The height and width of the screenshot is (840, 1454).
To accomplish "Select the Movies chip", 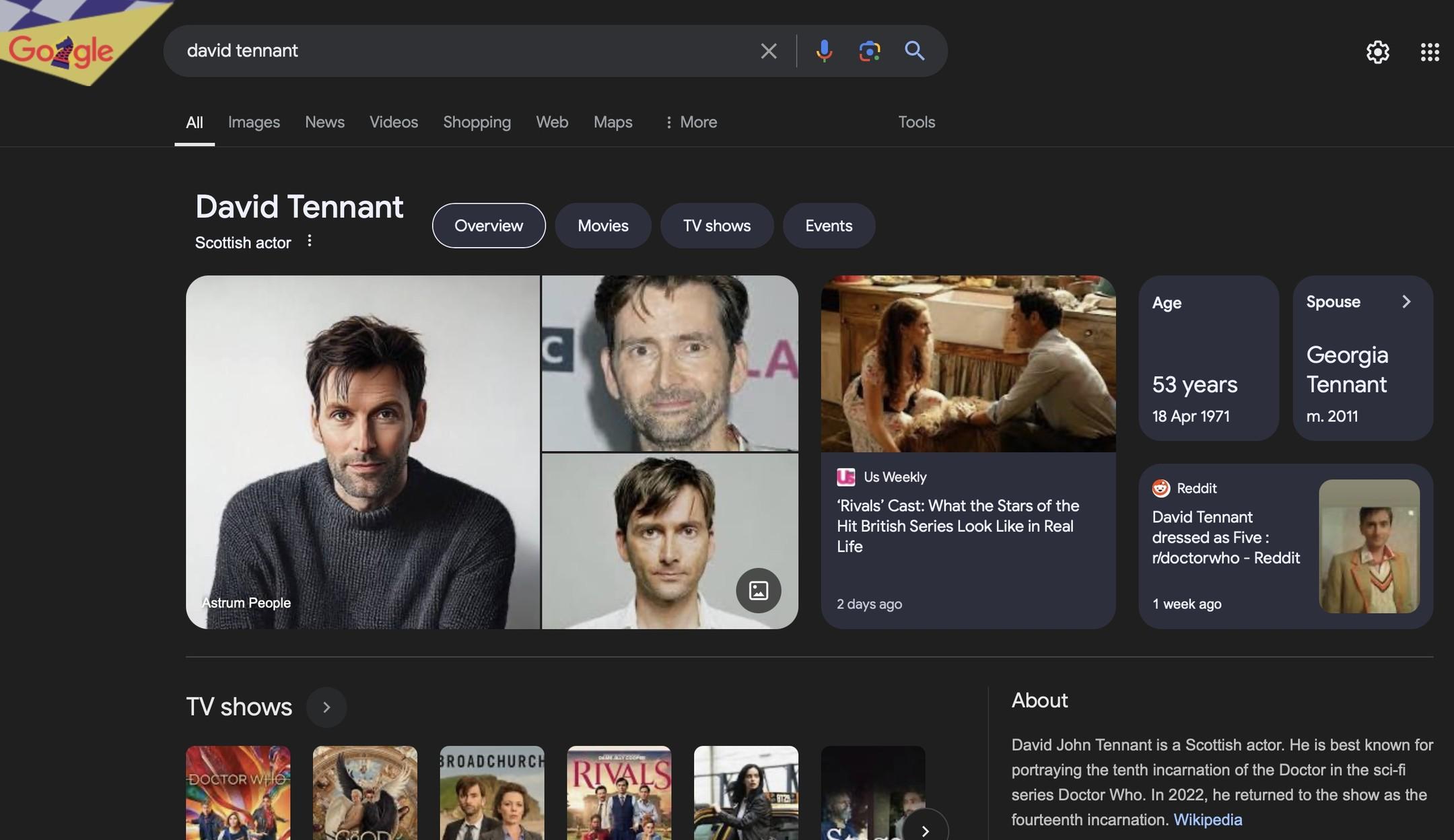I will pyautogui.click(x=602, y=225).
